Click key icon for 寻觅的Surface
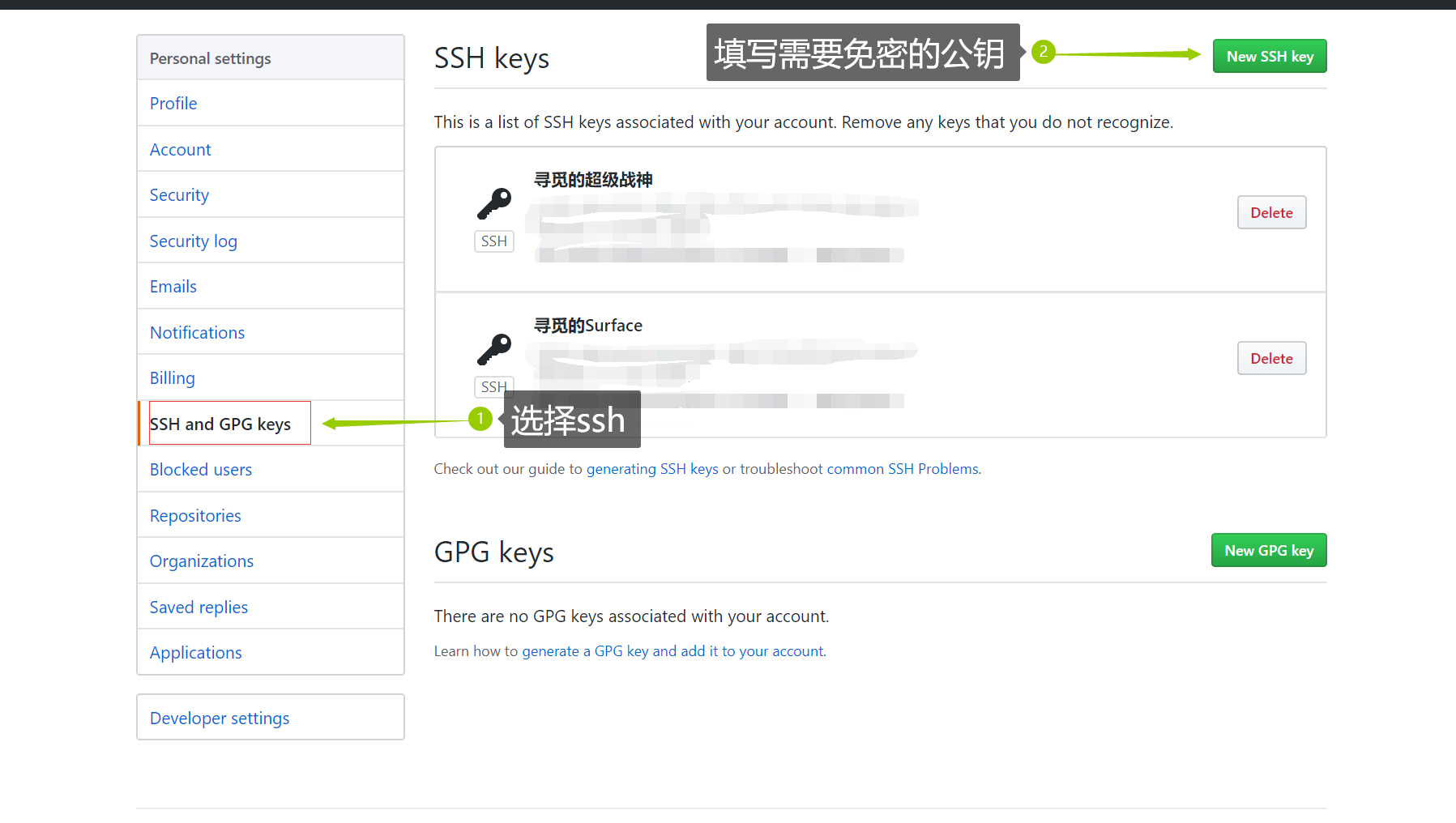 pyautogui.click(x=493, y=350)
